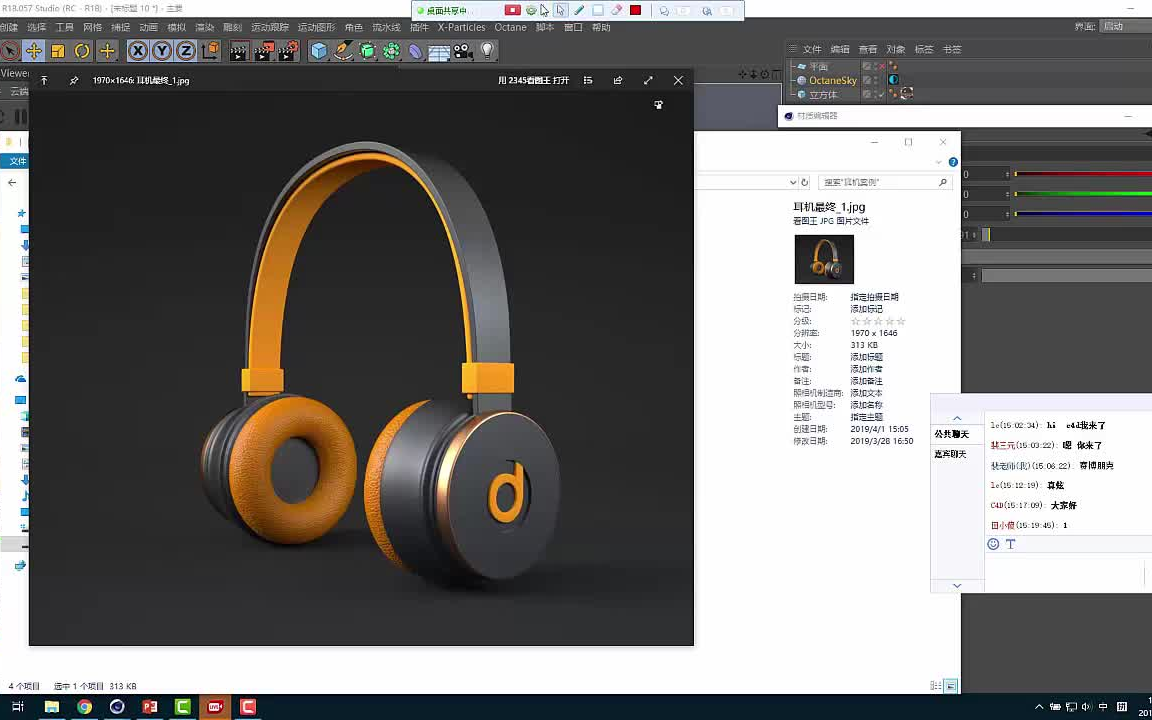Select the Scale tool
This screenshot has height=720, width=1152.
[x=57, y=52]
